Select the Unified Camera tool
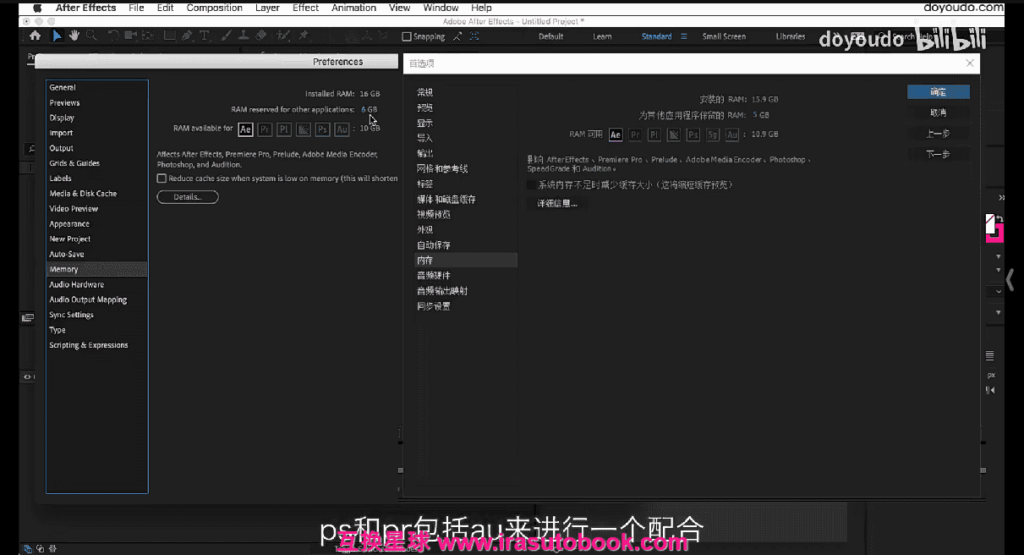This screenshot has height=555, width=1024. 131,36
